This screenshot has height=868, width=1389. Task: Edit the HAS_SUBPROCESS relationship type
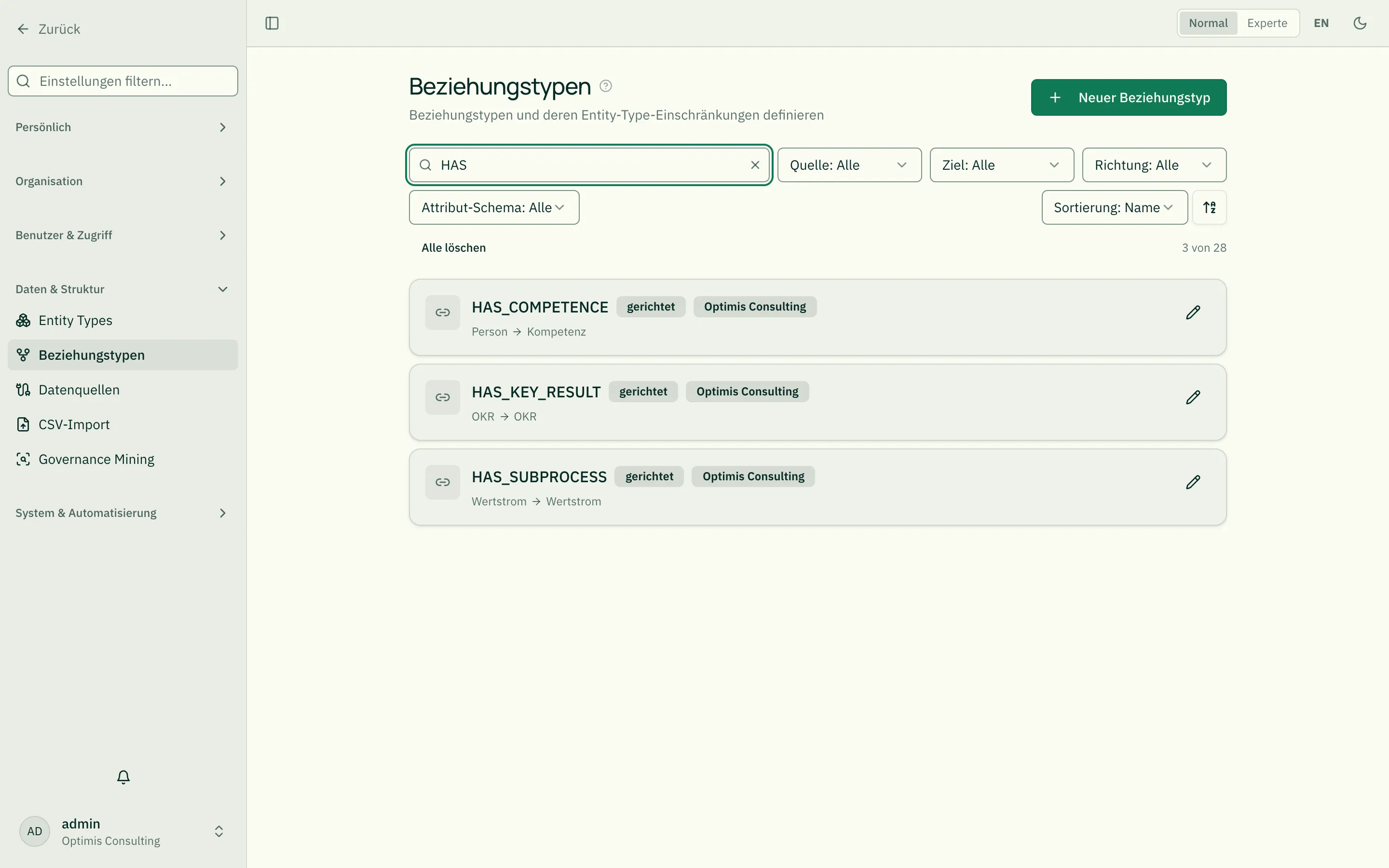tap(1193, 482)
